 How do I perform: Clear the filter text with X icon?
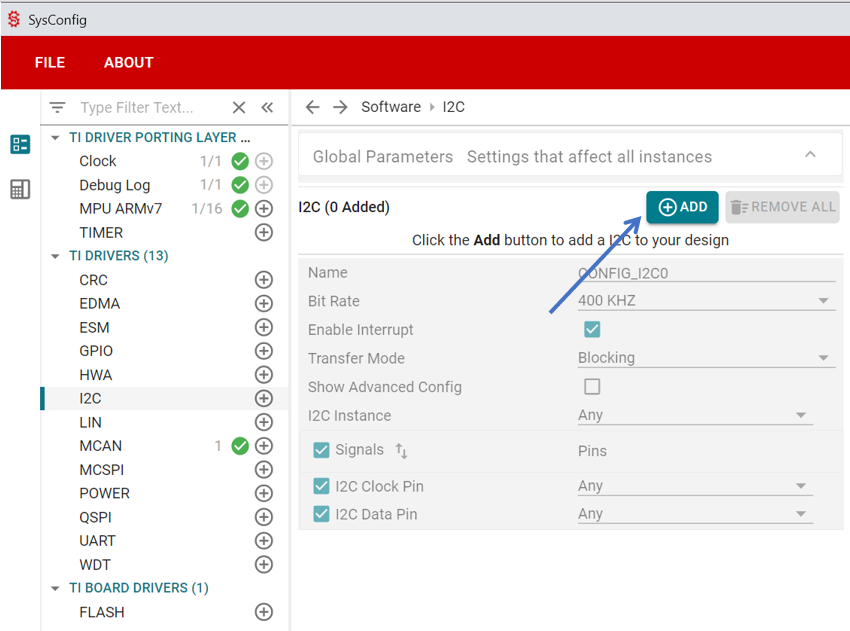pos(239,108)
